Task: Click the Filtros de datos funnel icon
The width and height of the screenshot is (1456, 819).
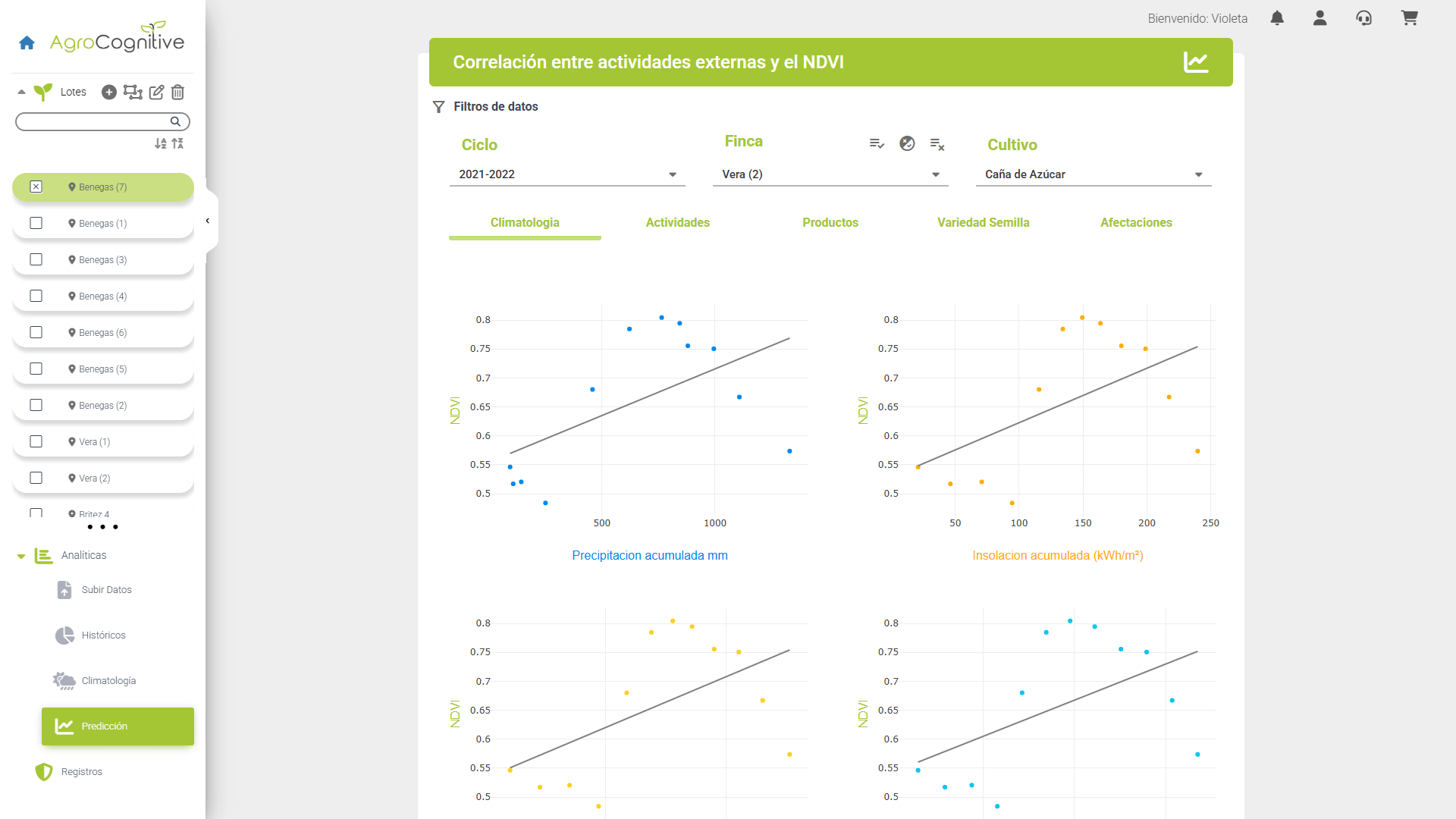Action: coord(438,107)
